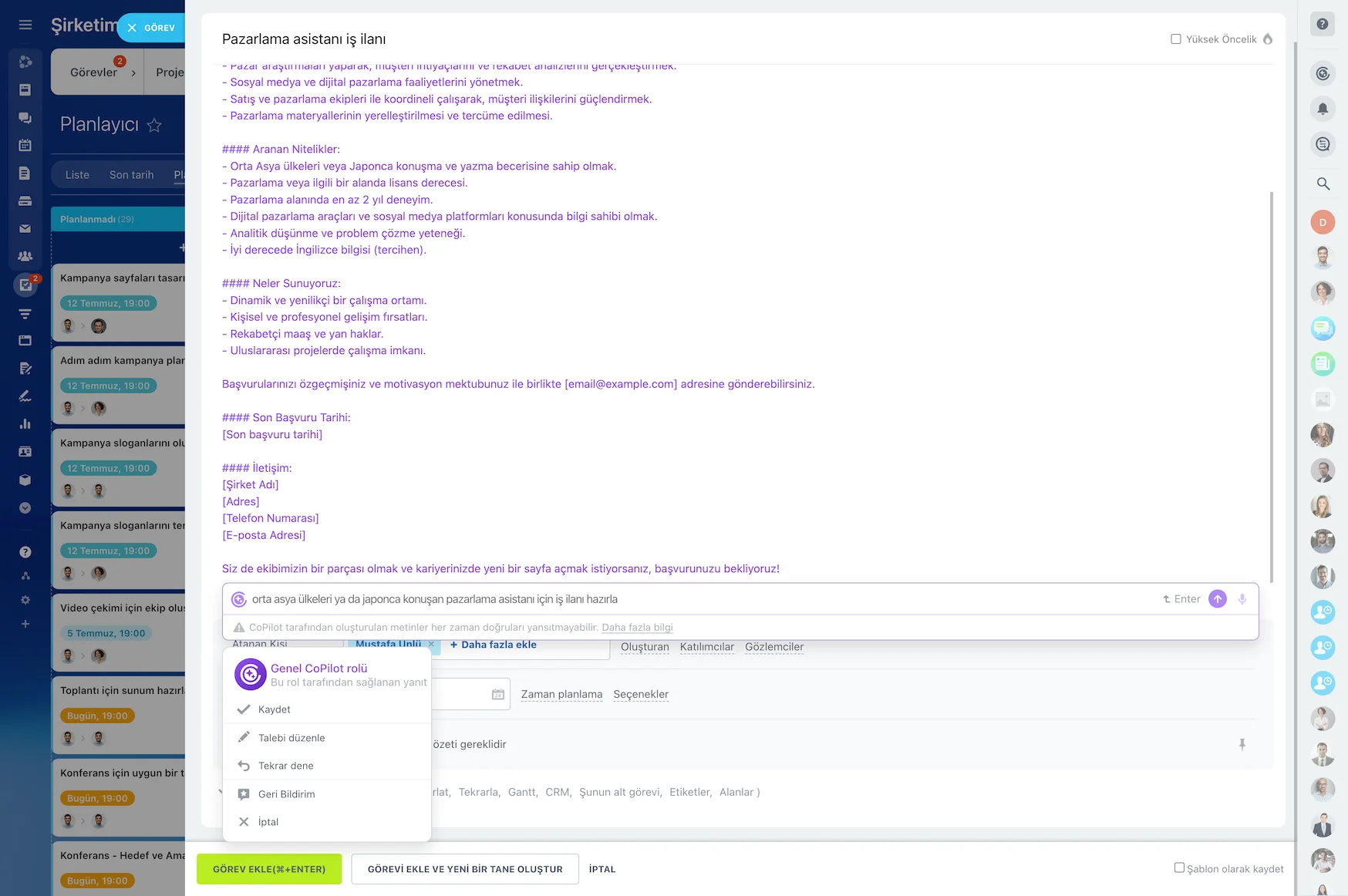
Task: Click GÖREVİ EKLE VE YENİ BİR TANE OLUŞTUR
Action: [465, 869]
